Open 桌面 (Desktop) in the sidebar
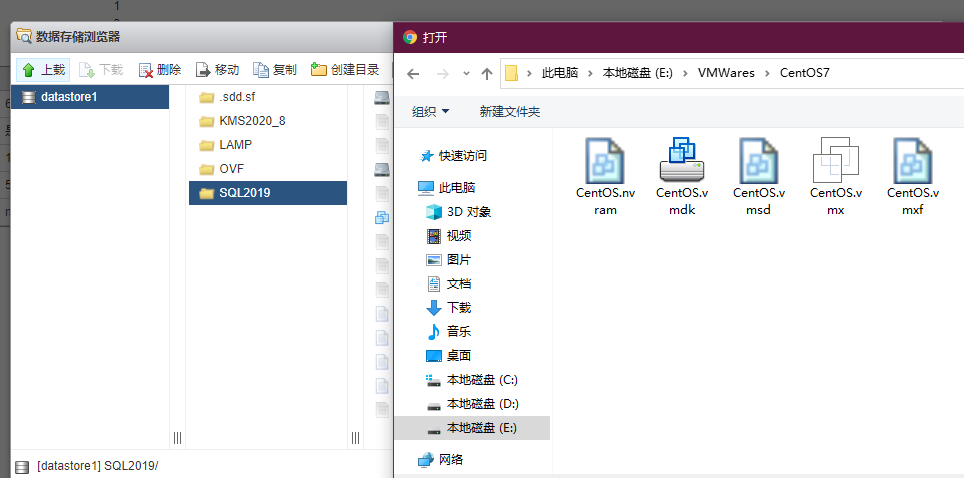Screen dimensions: 964x478 point(449,356)
